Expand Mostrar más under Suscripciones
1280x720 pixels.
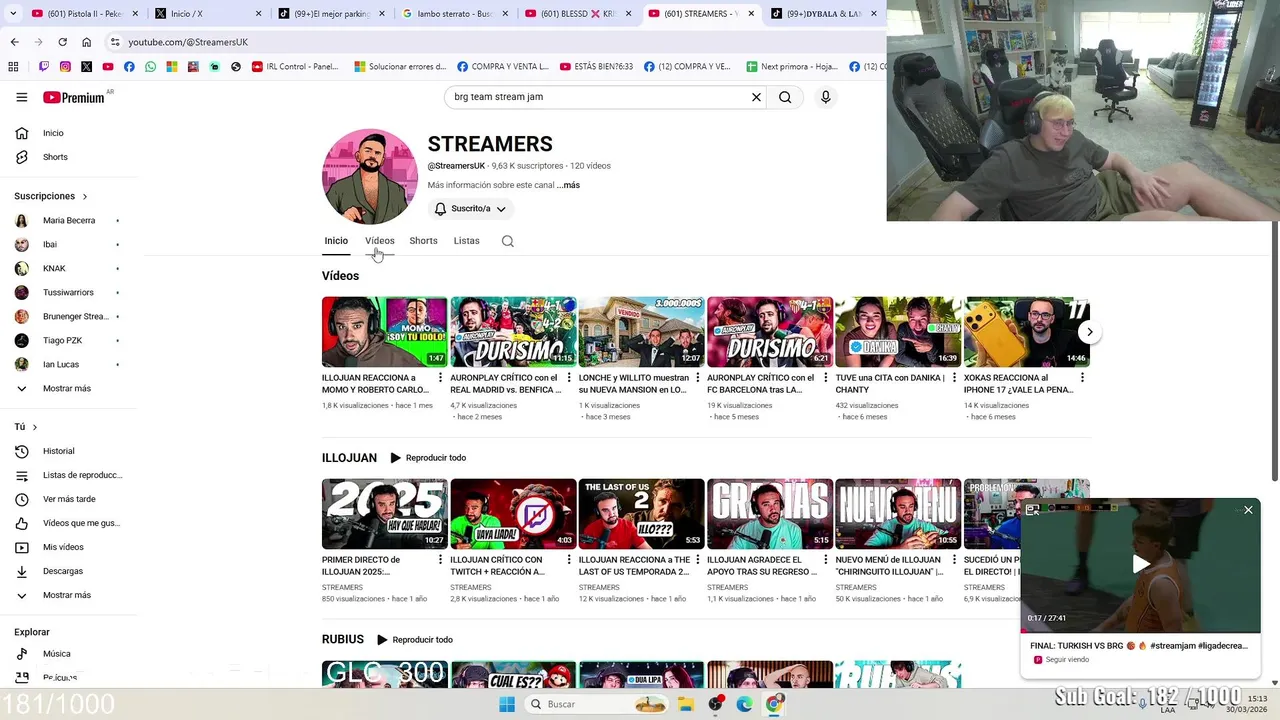68,388
